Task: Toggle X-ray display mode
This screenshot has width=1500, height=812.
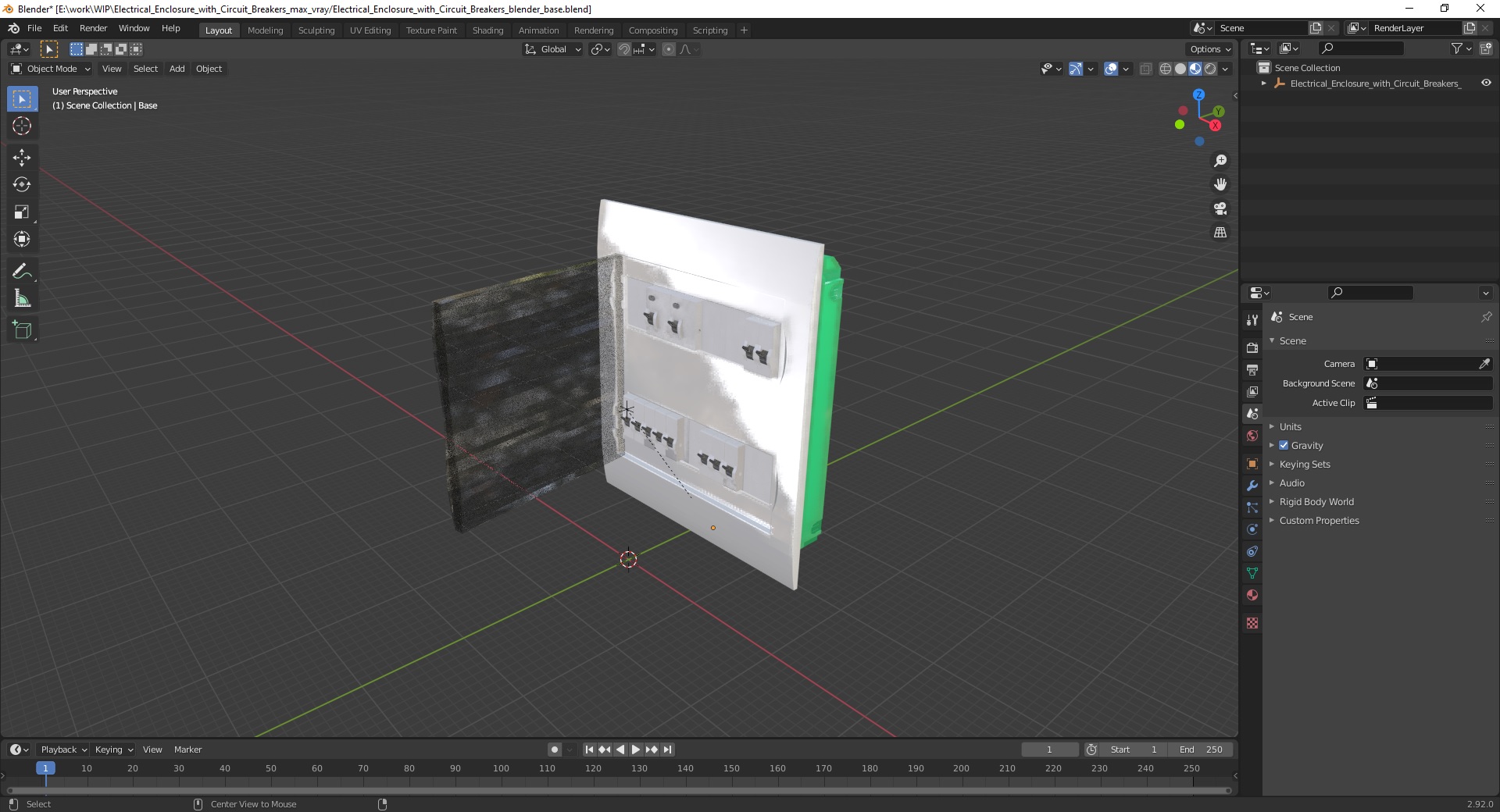Action: (x=1145, y=69)
